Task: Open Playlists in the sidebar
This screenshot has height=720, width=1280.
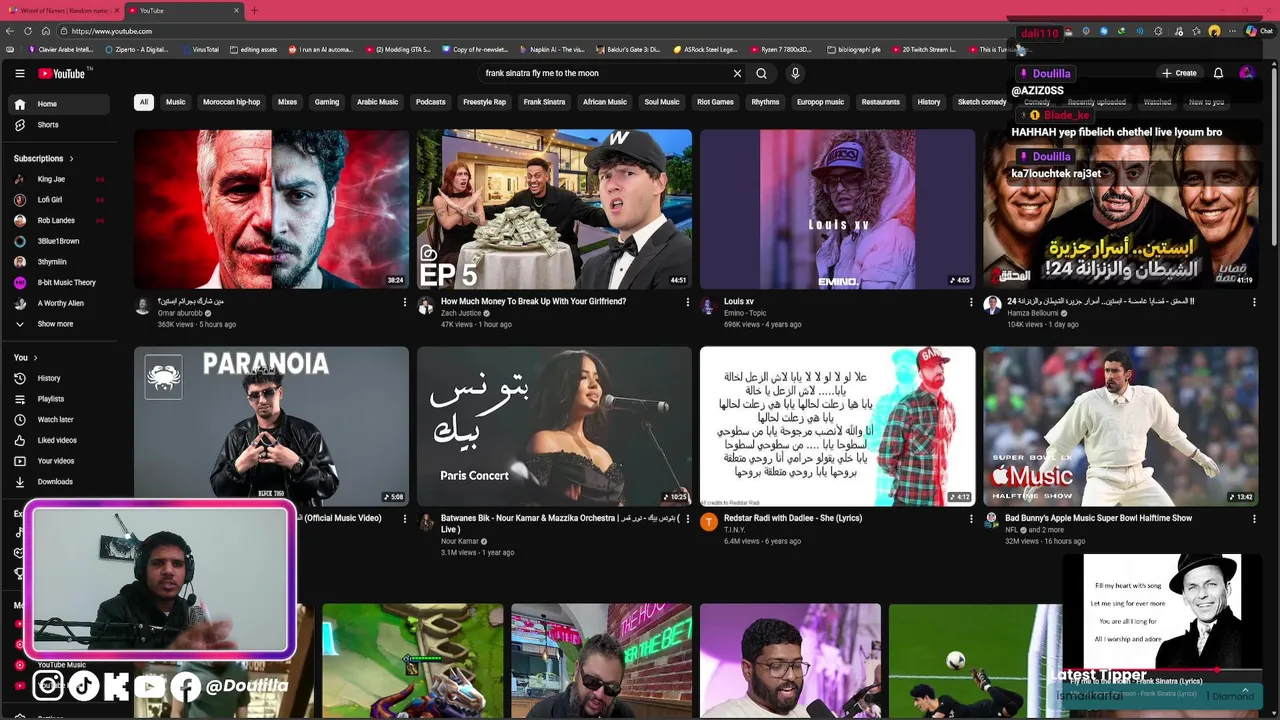Action: pos(60,399)
